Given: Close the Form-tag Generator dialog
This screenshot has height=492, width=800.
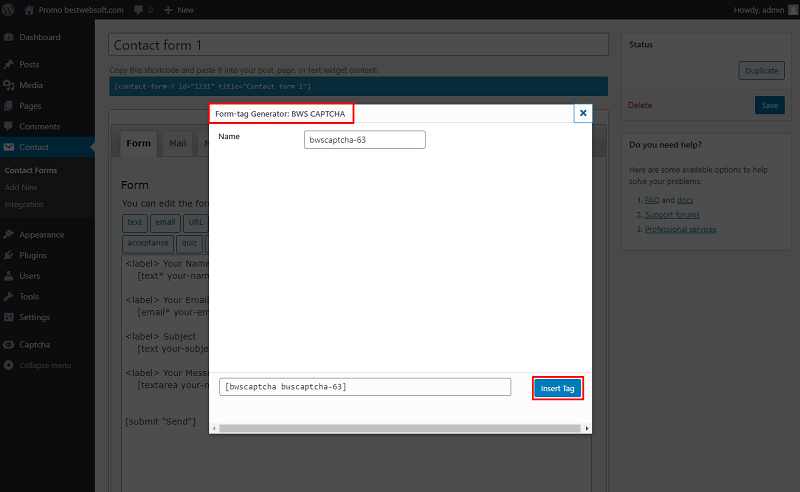Looking at the screenshot, I should [x=583, y=113].
